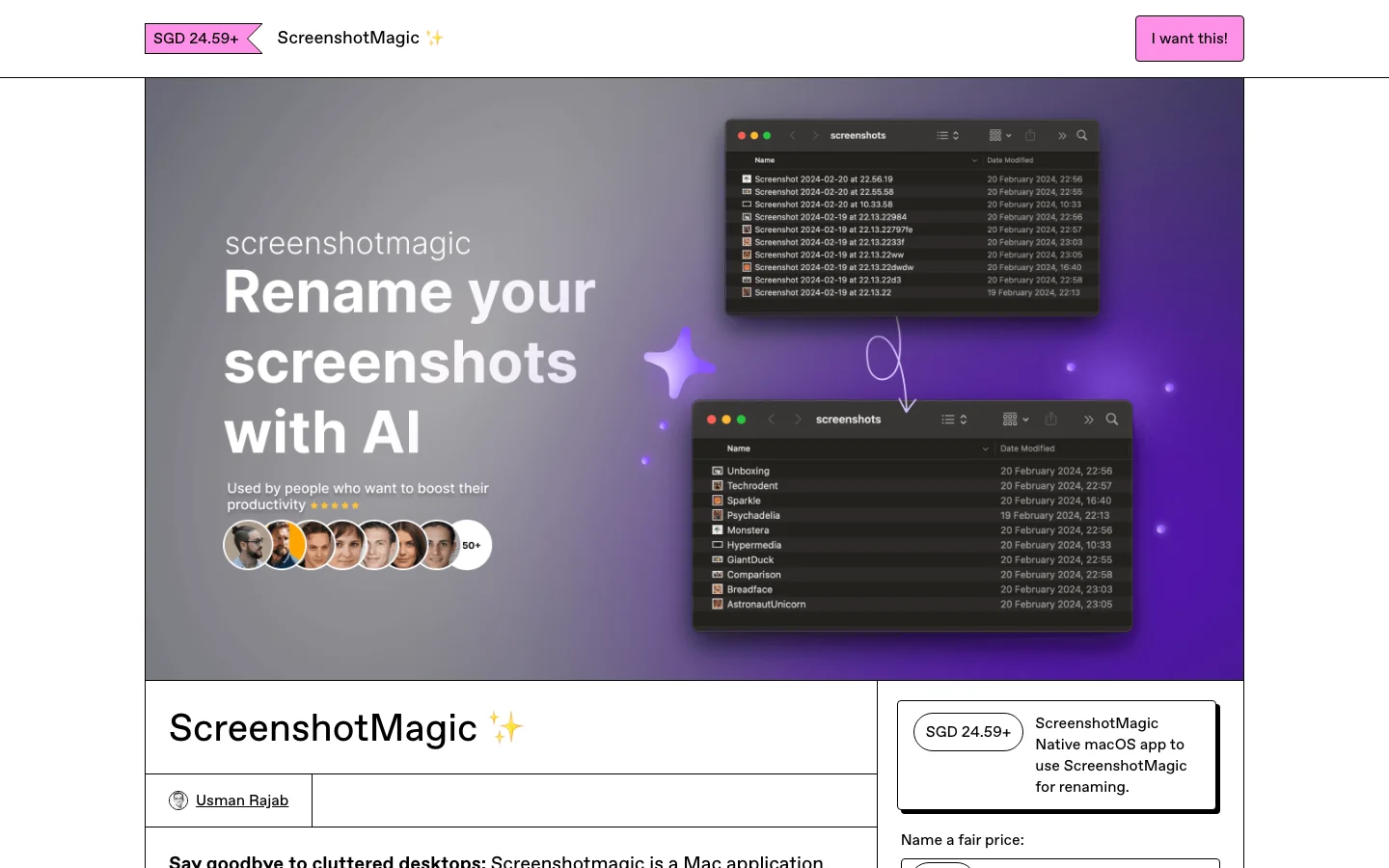The width and height of the screenshot is (1389, 868).
Task: Click forward arrow in lower Finder window
Action: [x=798, y=420]
